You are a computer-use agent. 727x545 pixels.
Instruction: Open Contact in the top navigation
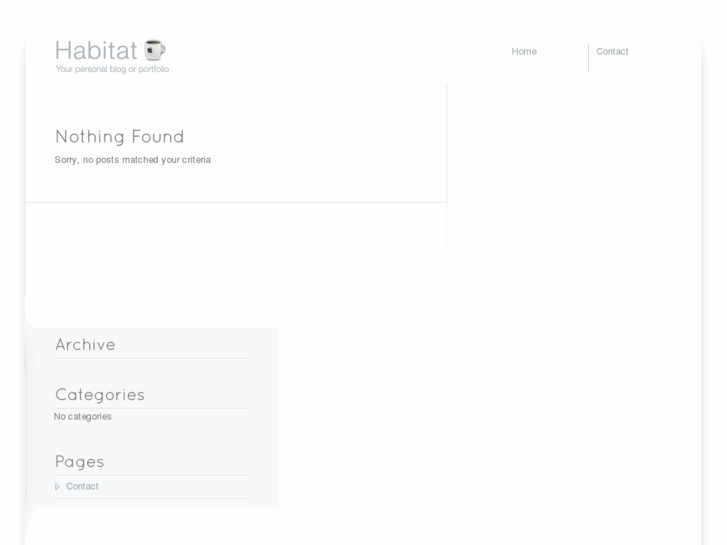pos(612,52)
